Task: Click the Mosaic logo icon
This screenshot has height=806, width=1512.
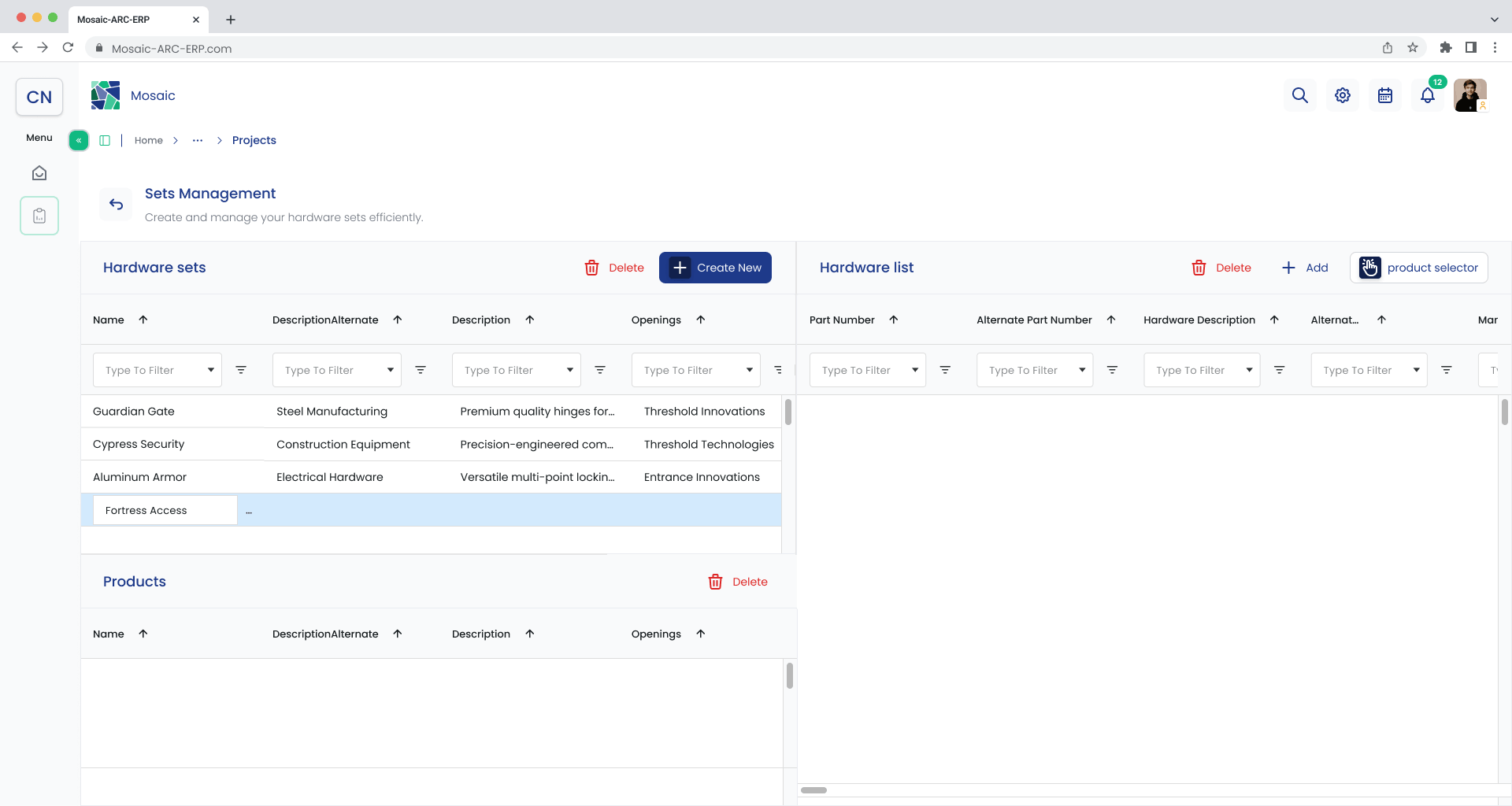Action: (106, 95)
